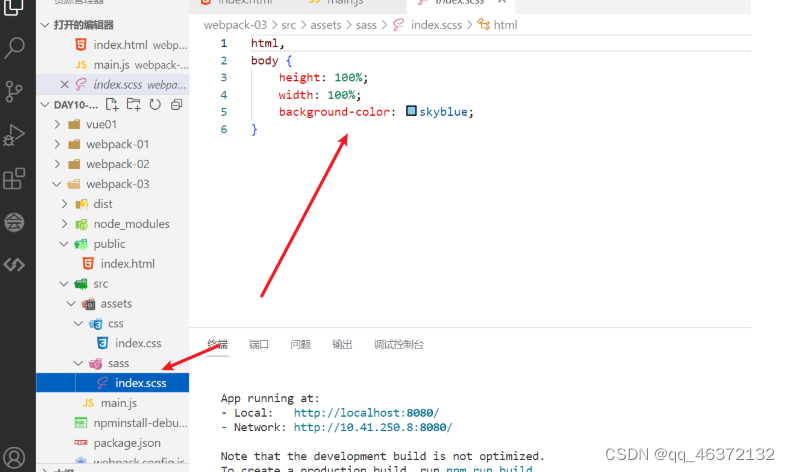Click the New File icon in explorer
This screenshot has width=790, height=472.
[x=112, y=105]
